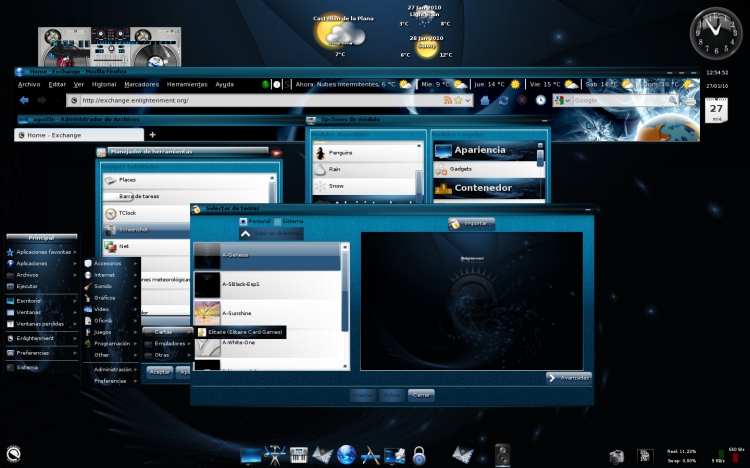Click the Avanzadas button
Screen dimensions: 750x468
click(x=569, y=378)
